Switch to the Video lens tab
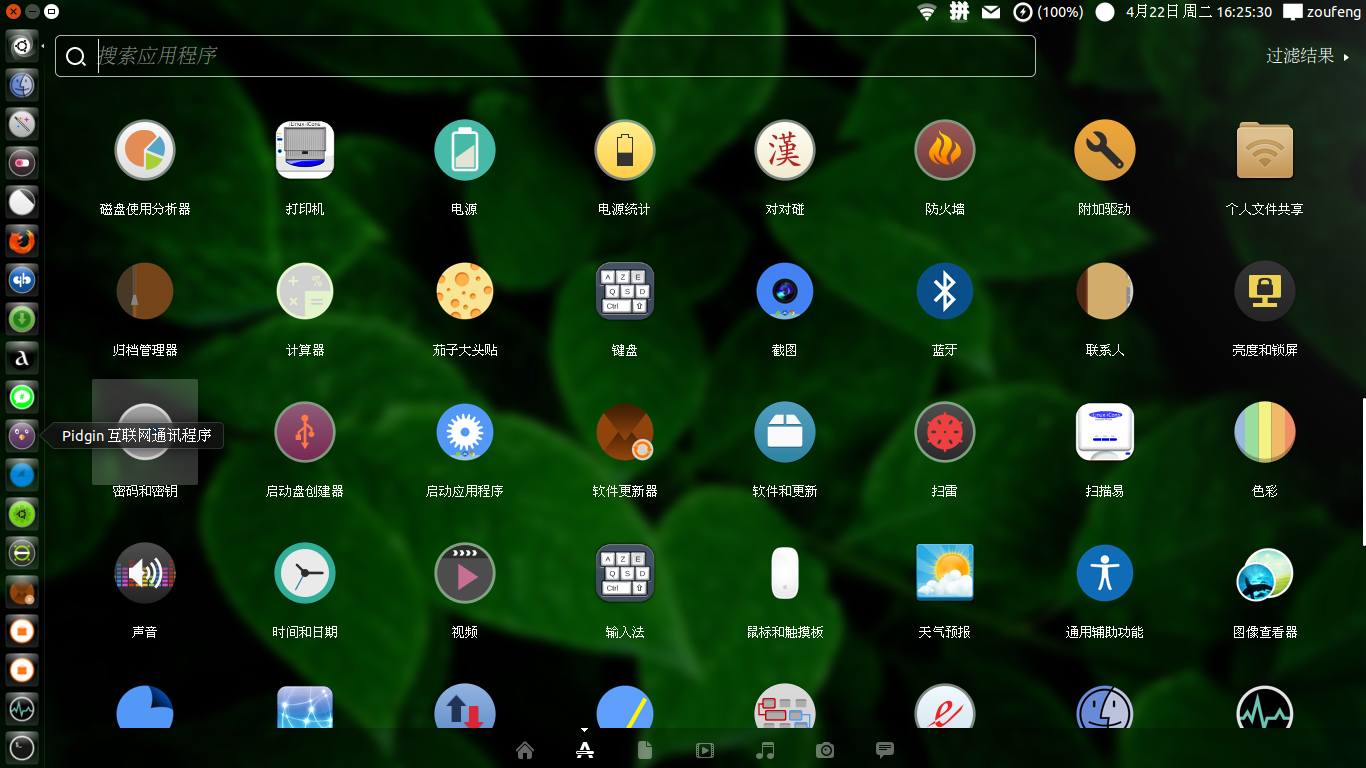The height and width of the screenshot is (768, 1366). pyautogui.click(x=705, y=750)
